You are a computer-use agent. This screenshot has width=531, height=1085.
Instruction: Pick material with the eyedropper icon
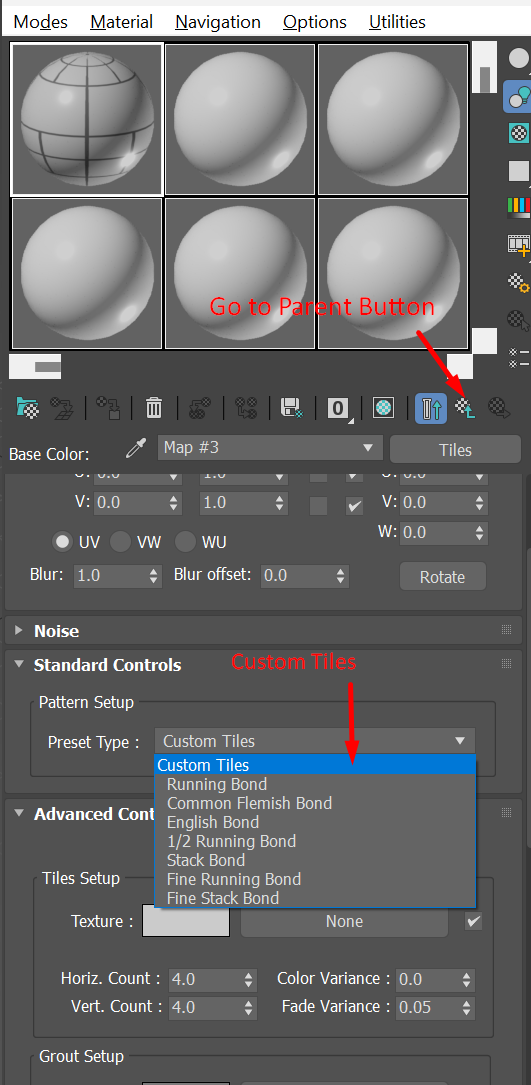pos(134,448)
